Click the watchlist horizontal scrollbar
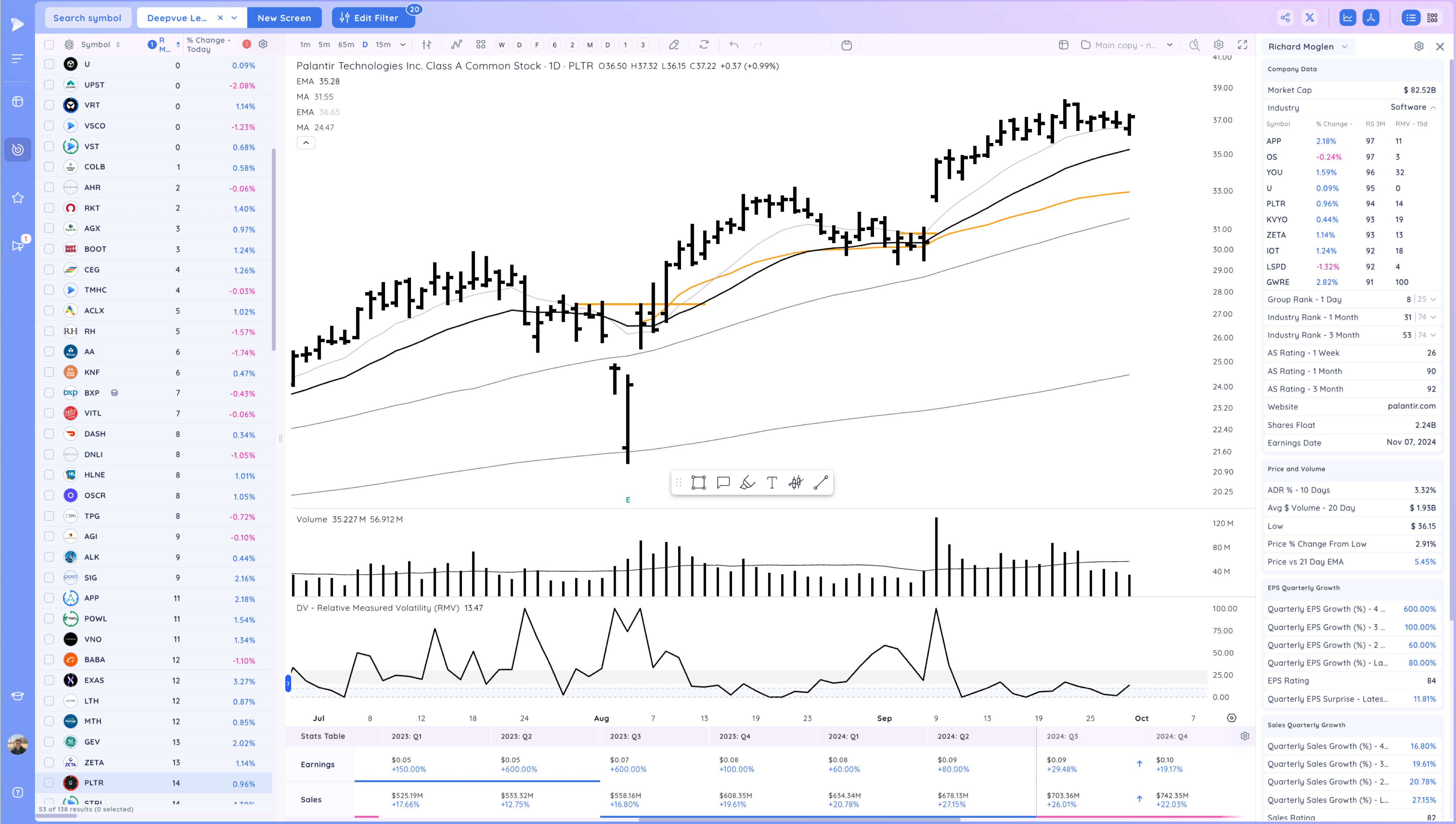 (x=56, y=816)
